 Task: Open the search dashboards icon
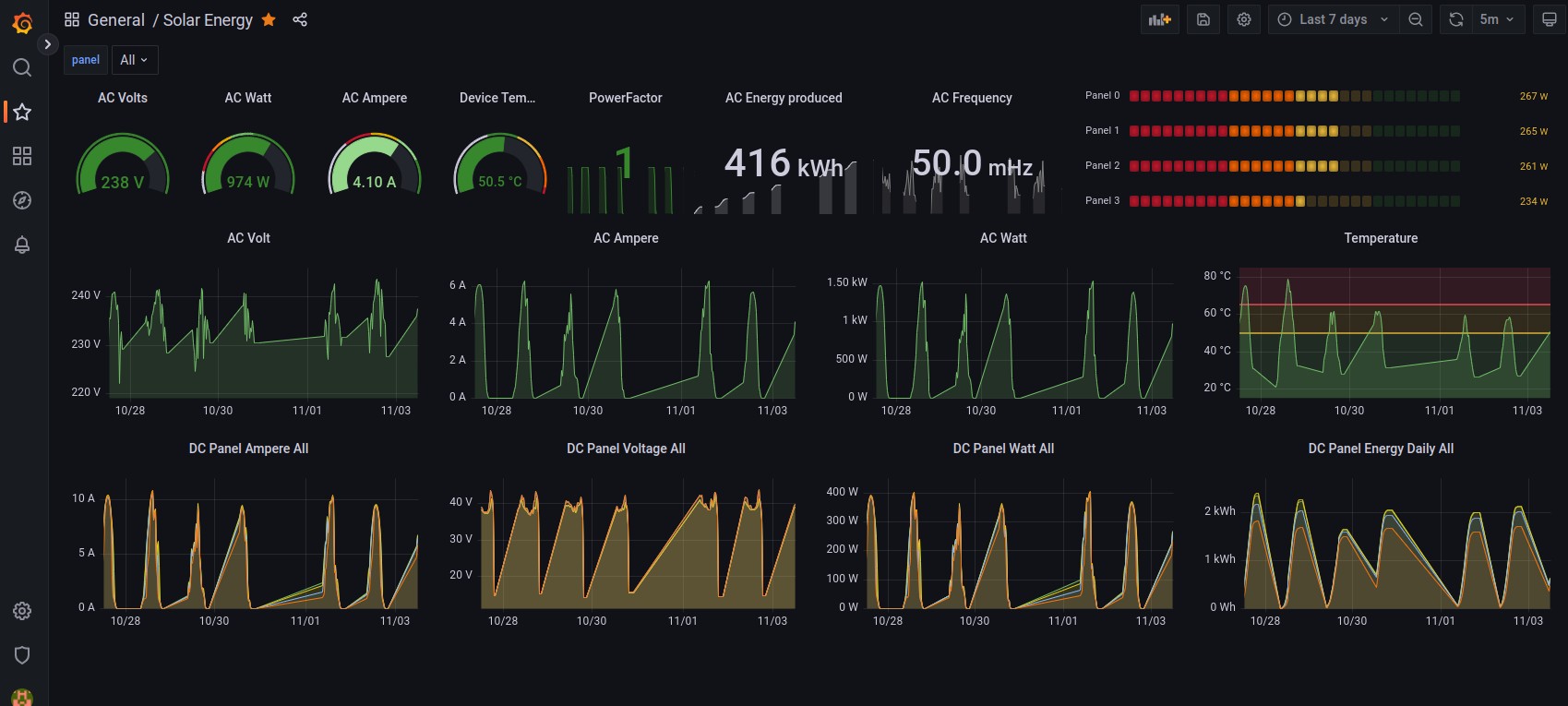click(x=22, y=67)
